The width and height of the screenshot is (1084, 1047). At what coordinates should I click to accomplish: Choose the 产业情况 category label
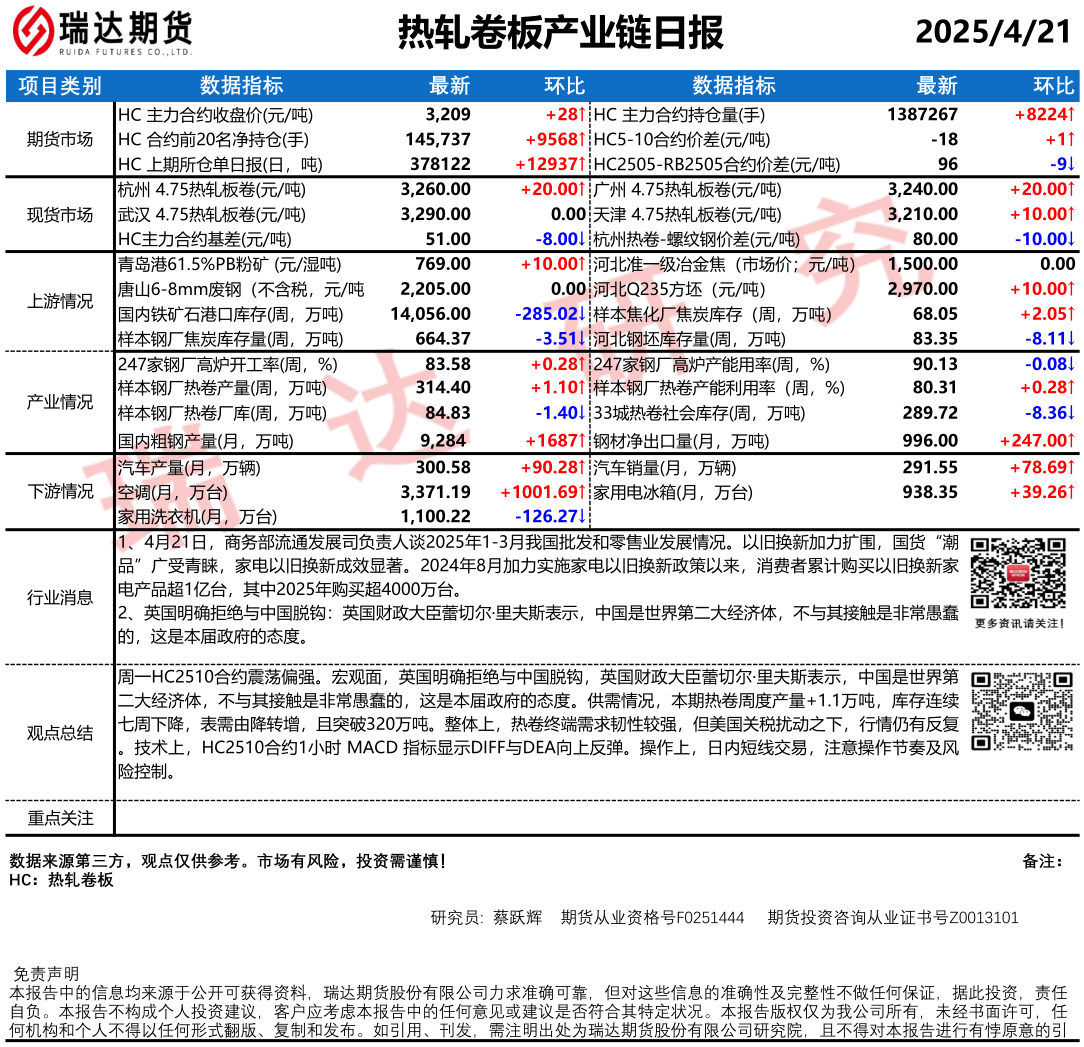coord(60,402)
